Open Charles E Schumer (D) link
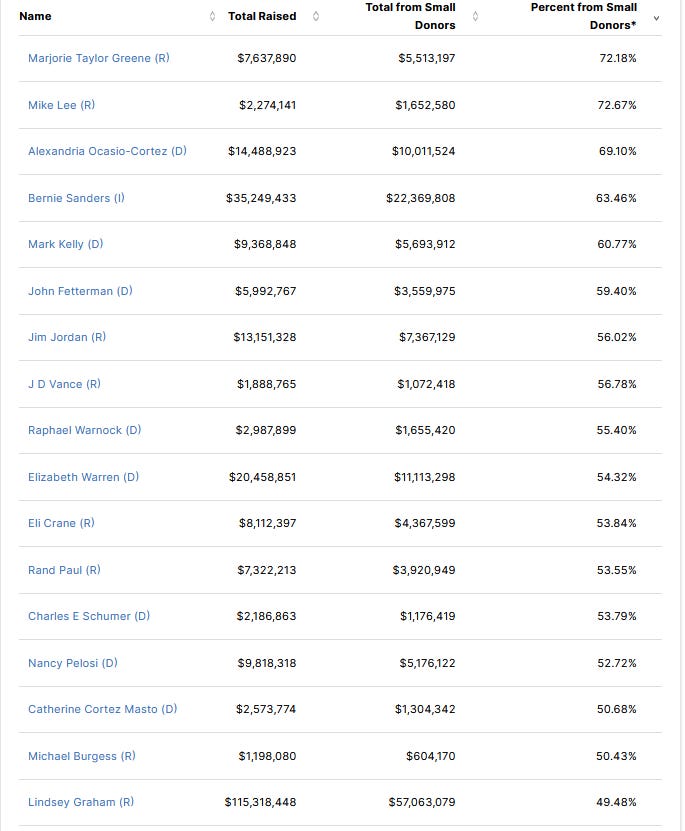The height and width of the screenshot is (831, 685). [89, 616]
